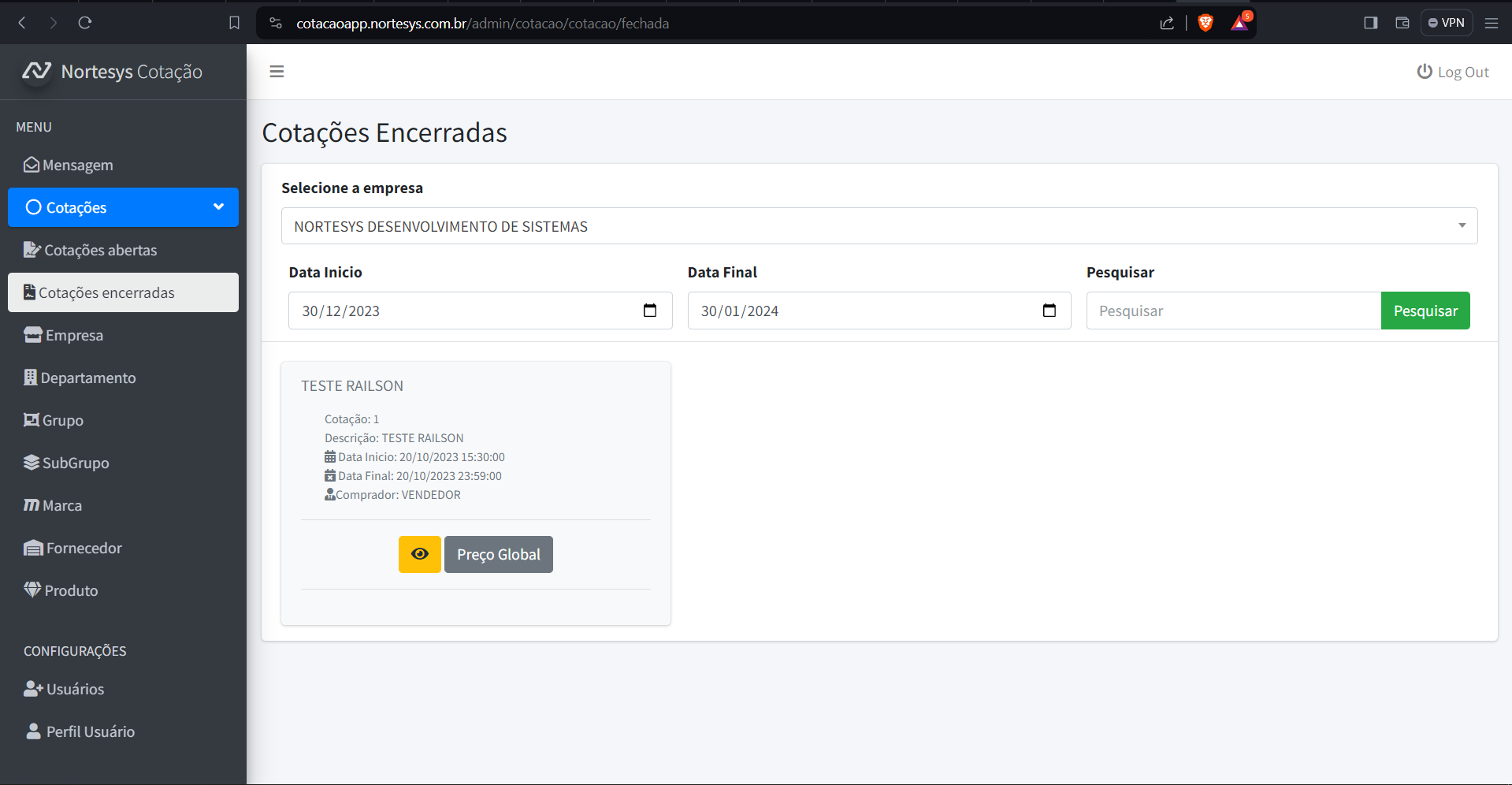Open the Selecione a empresa dropdown
The height and width of the screenshot is (785, 1512).
click(879, 226)
